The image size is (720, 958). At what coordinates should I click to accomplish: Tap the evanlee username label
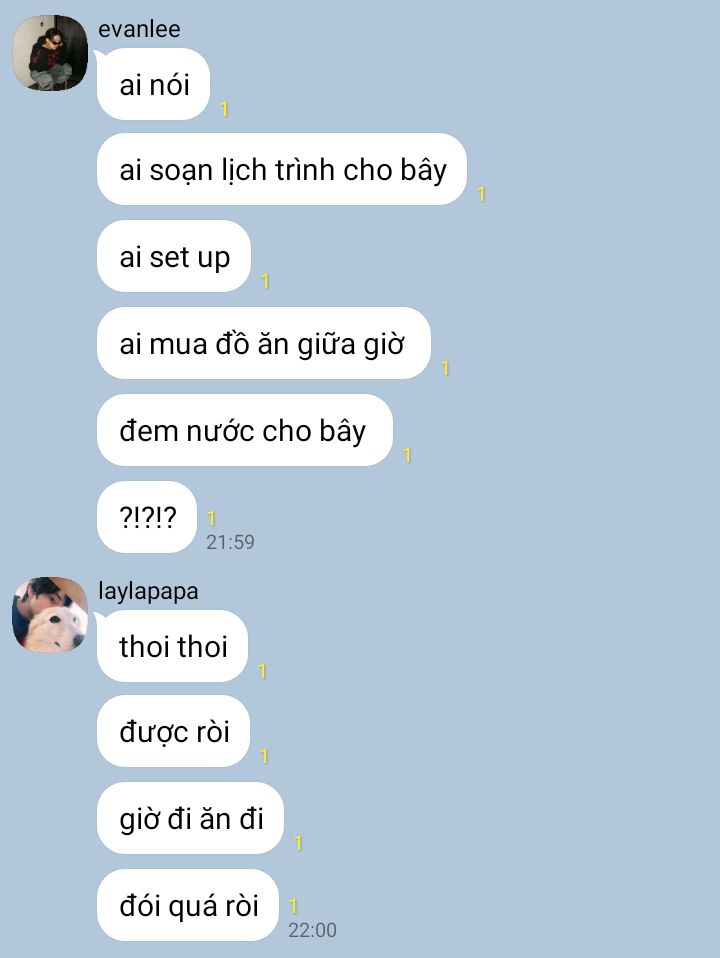click(x=139, y=29)
